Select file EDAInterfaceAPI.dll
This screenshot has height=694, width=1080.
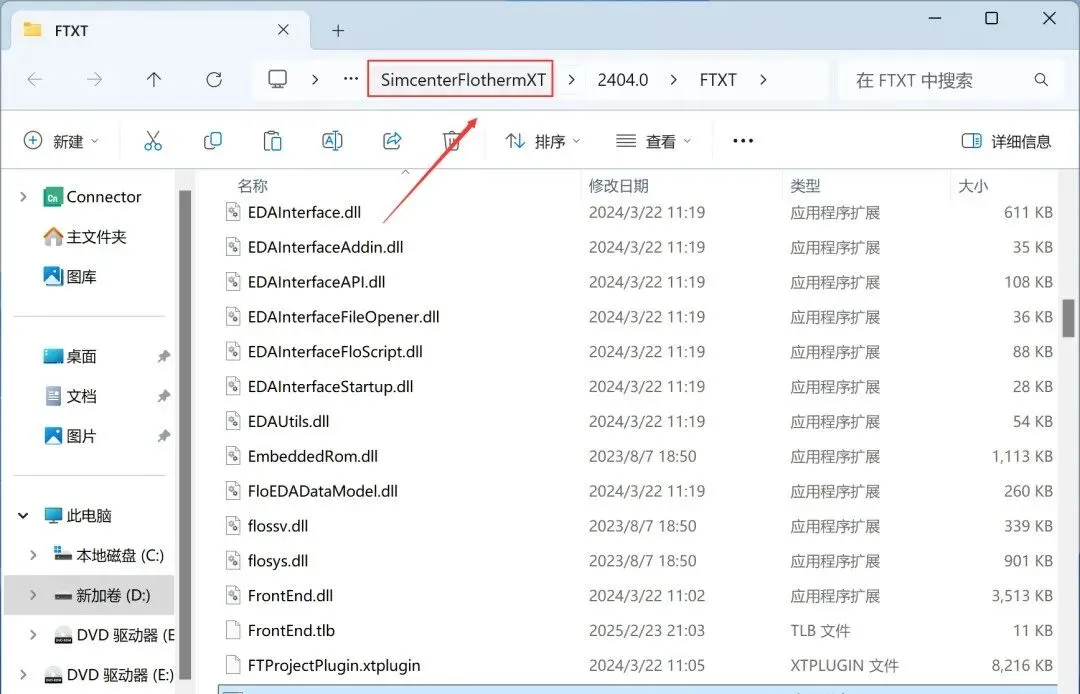pyautogui.click(x=316, y=282)
